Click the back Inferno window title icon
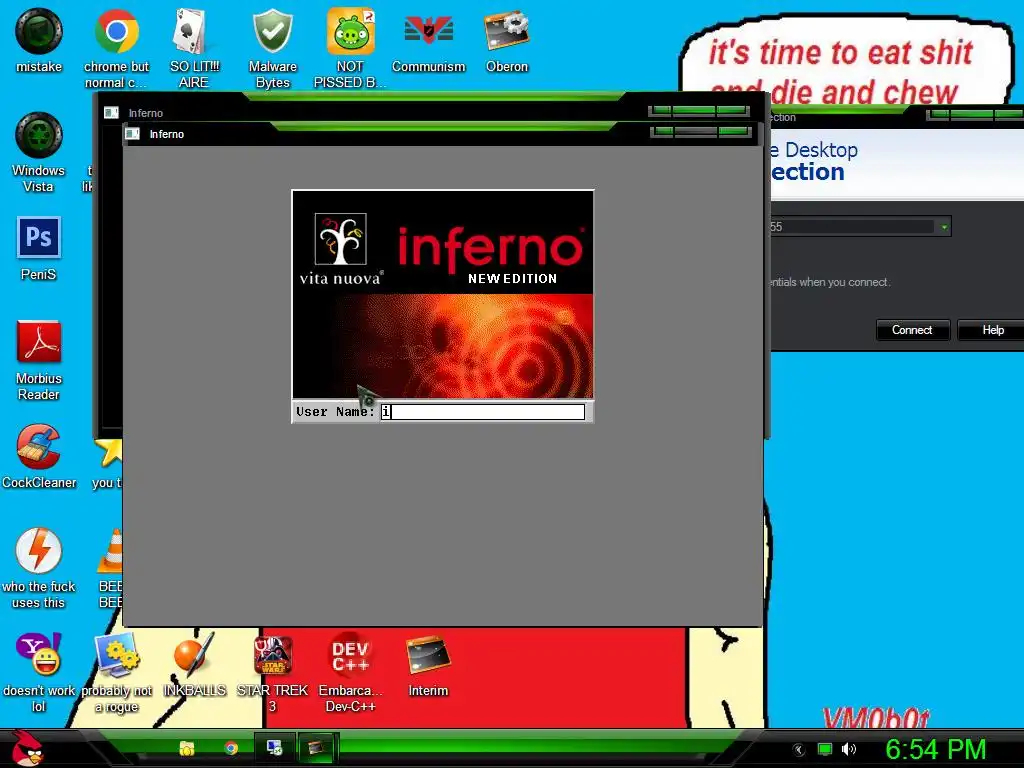Viewport: 1024px width, 768px height. [111, 113]
